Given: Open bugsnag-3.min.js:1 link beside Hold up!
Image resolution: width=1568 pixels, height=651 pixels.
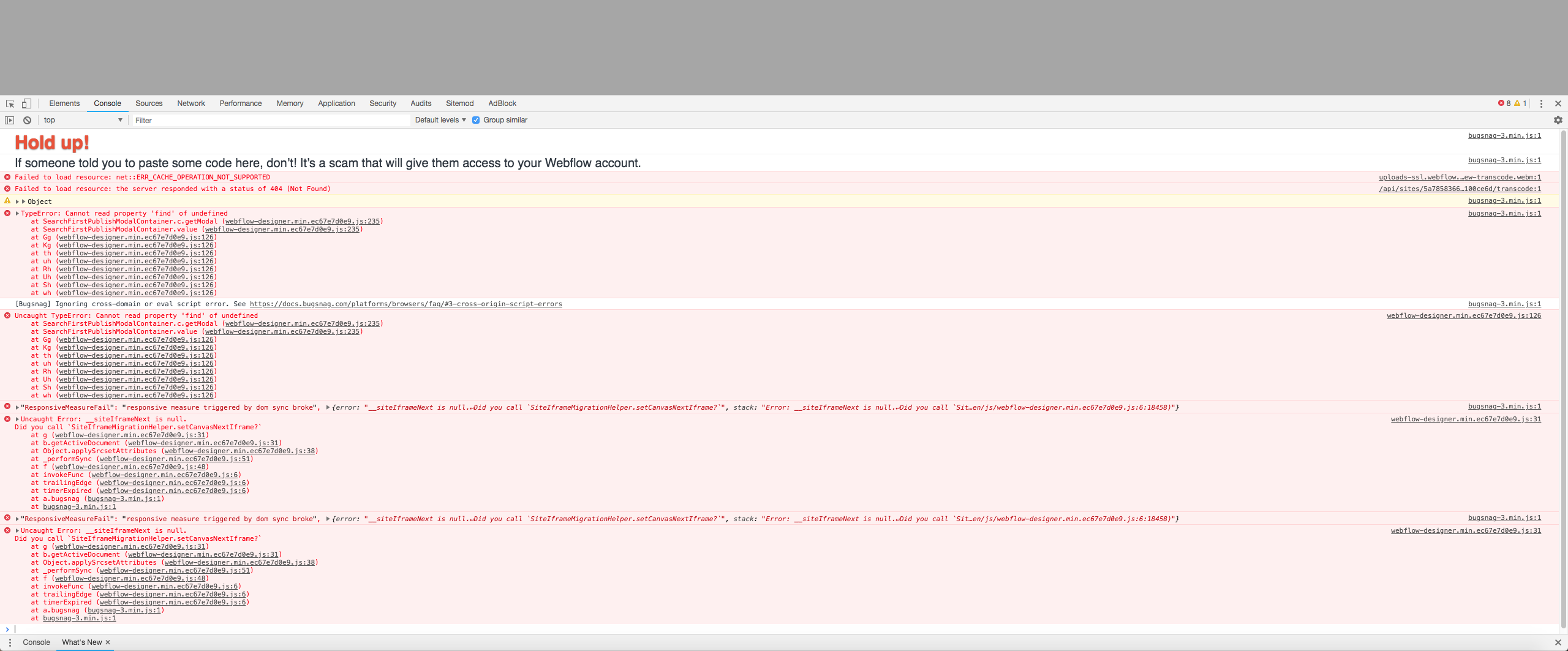Looking at the screenshot, I should pyautogui.click(x=1504, y=135).
